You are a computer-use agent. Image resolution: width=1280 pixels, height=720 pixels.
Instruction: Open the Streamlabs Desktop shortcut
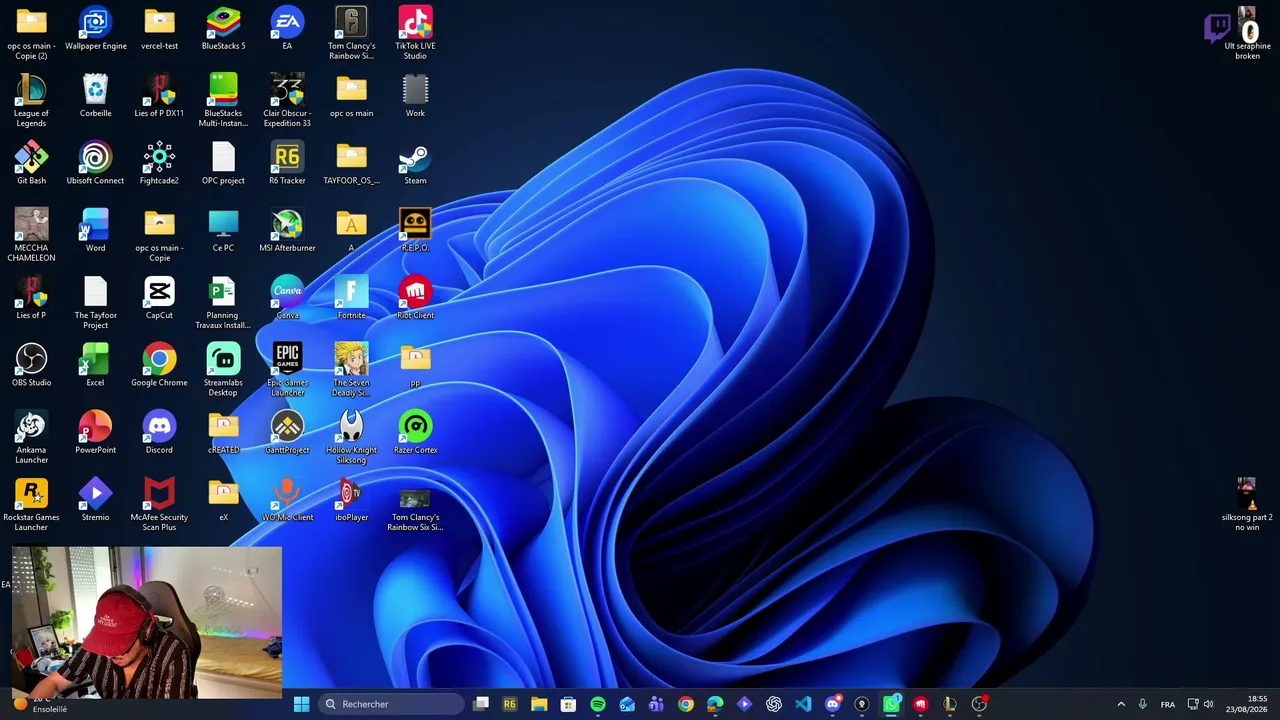[x=223, y=369]
